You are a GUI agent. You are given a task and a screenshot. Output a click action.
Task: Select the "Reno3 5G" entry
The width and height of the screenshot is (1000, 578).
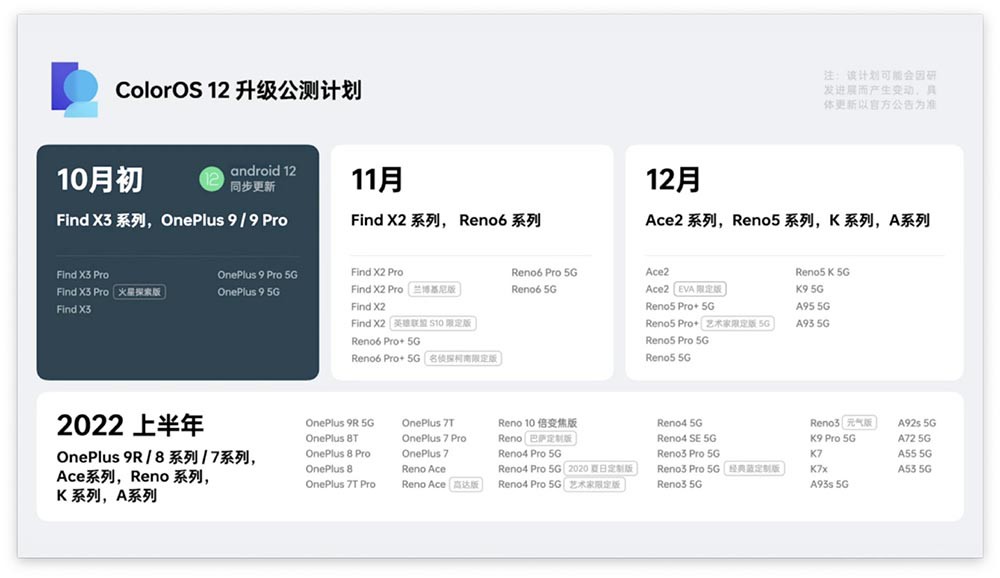point(679,484)
